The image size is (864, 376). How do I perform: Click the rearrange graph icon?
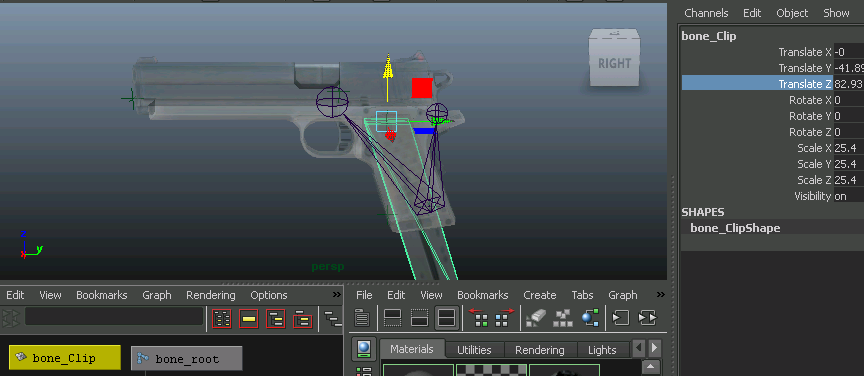coord(563,318)
